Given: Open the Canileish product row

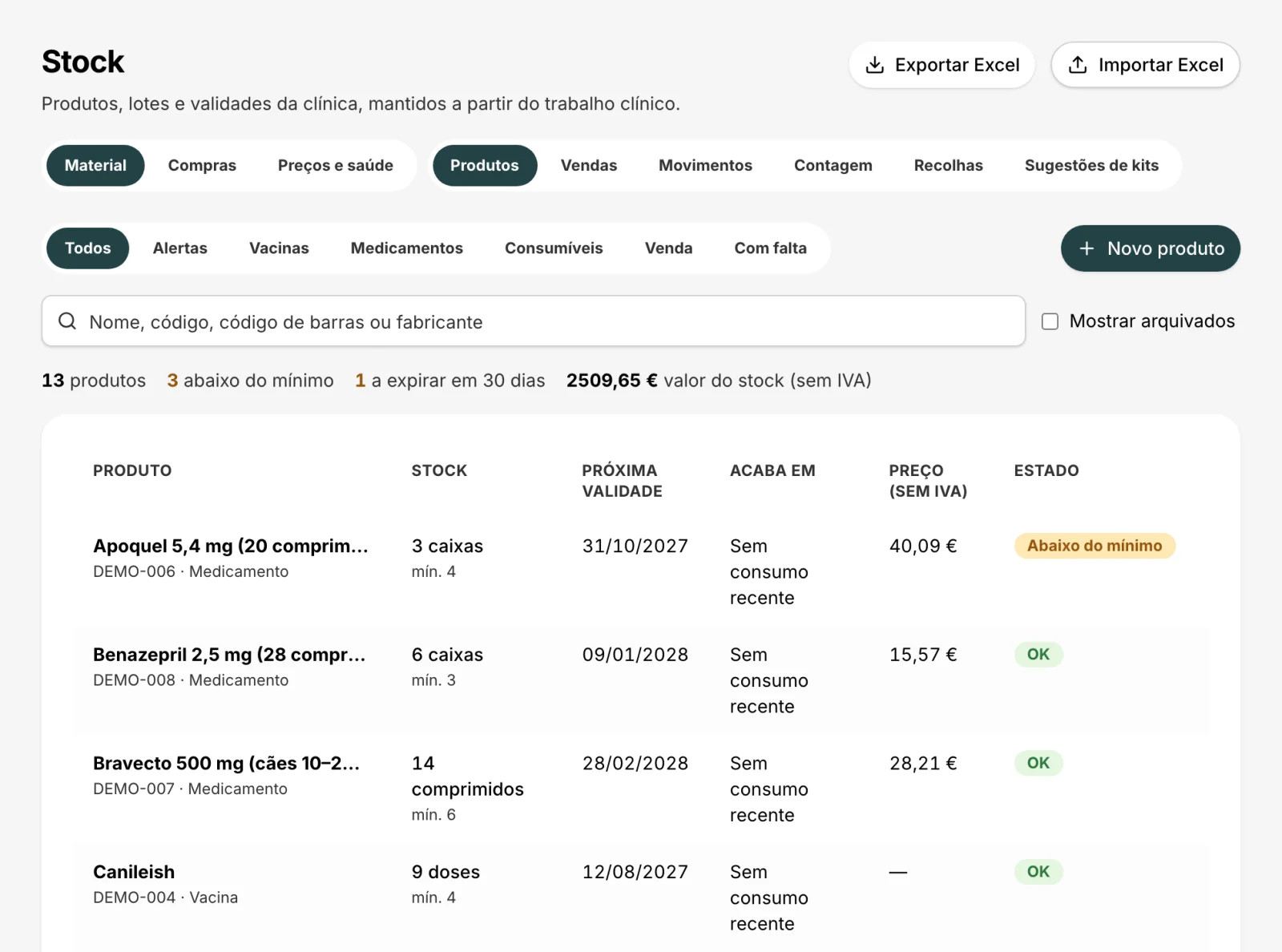Looking at the screenshot, I should 641,898.
